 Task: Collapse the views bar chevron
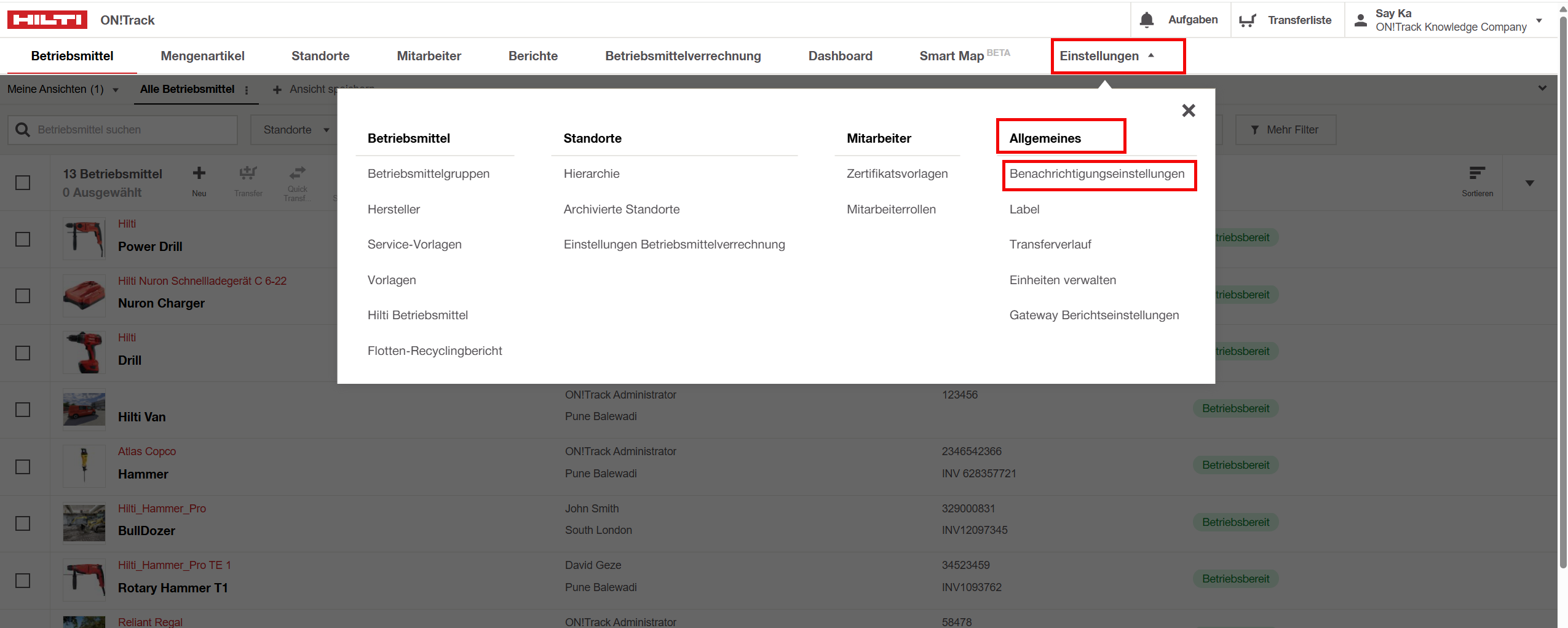click(1542, 88)
